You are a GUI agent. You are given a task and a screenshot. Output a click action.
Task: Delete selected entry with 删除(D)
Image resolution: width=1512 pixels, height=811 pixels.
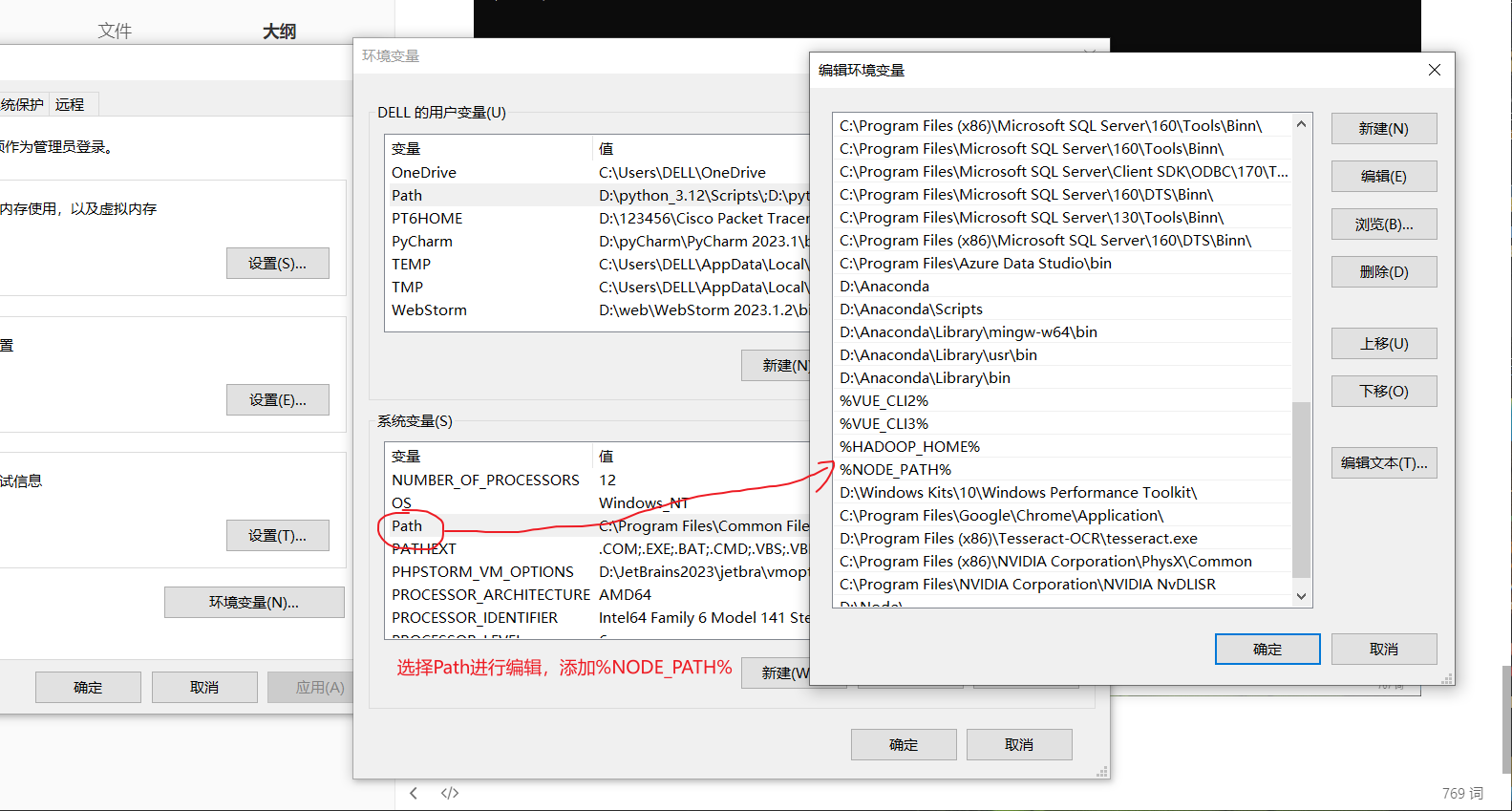pyautogui.click(x=1383, y=272)
